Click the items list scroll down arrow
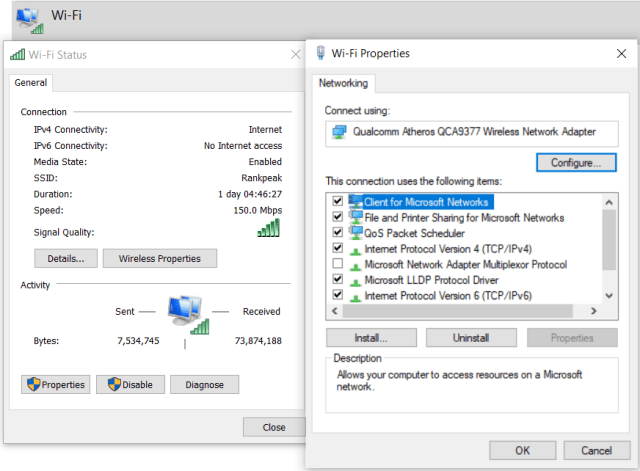 (609, 295)
